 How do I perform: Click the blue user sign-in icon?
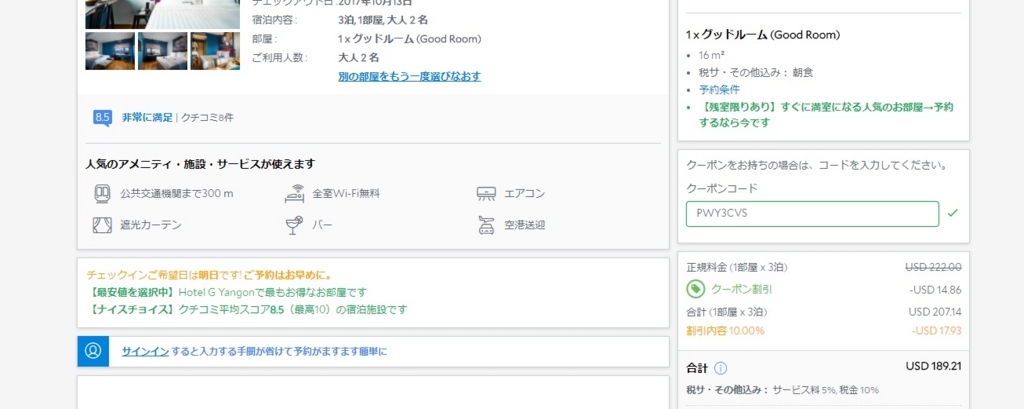tap(93, 352)
